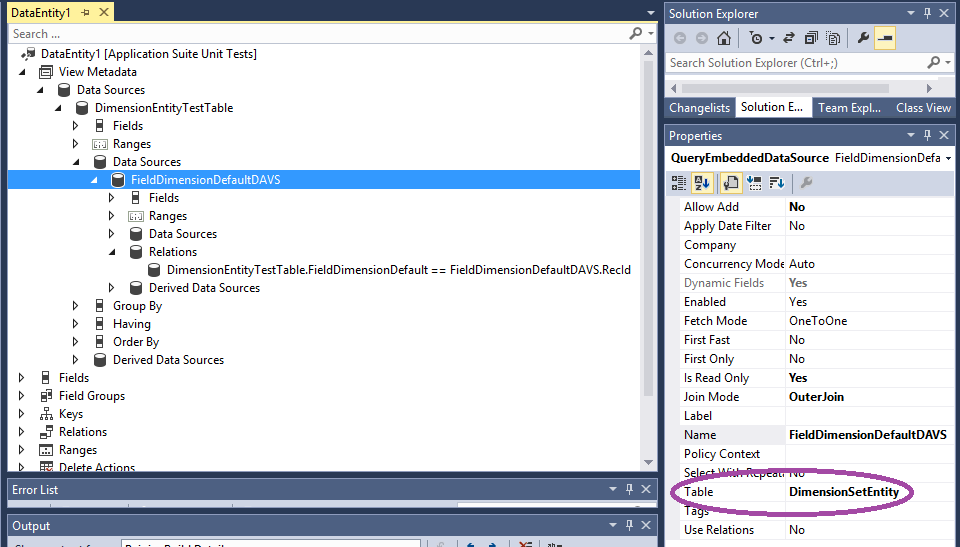Switch to the Team Explorer tab
The height and width of the screenshot is (547, 960).
pyautogui.click(x=849, y=108)
